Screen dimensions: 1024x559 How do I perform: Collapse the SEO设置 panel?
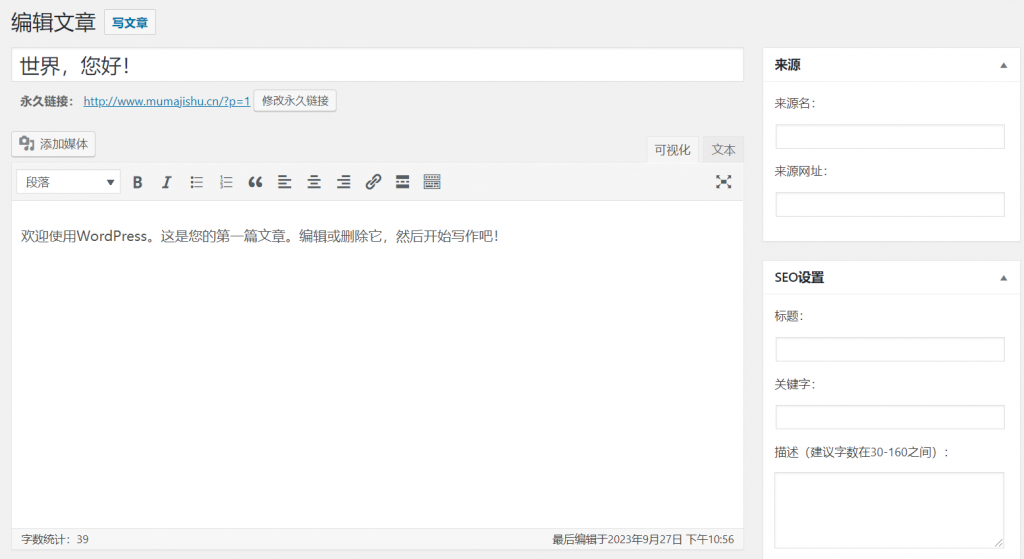click(1003, 278)
